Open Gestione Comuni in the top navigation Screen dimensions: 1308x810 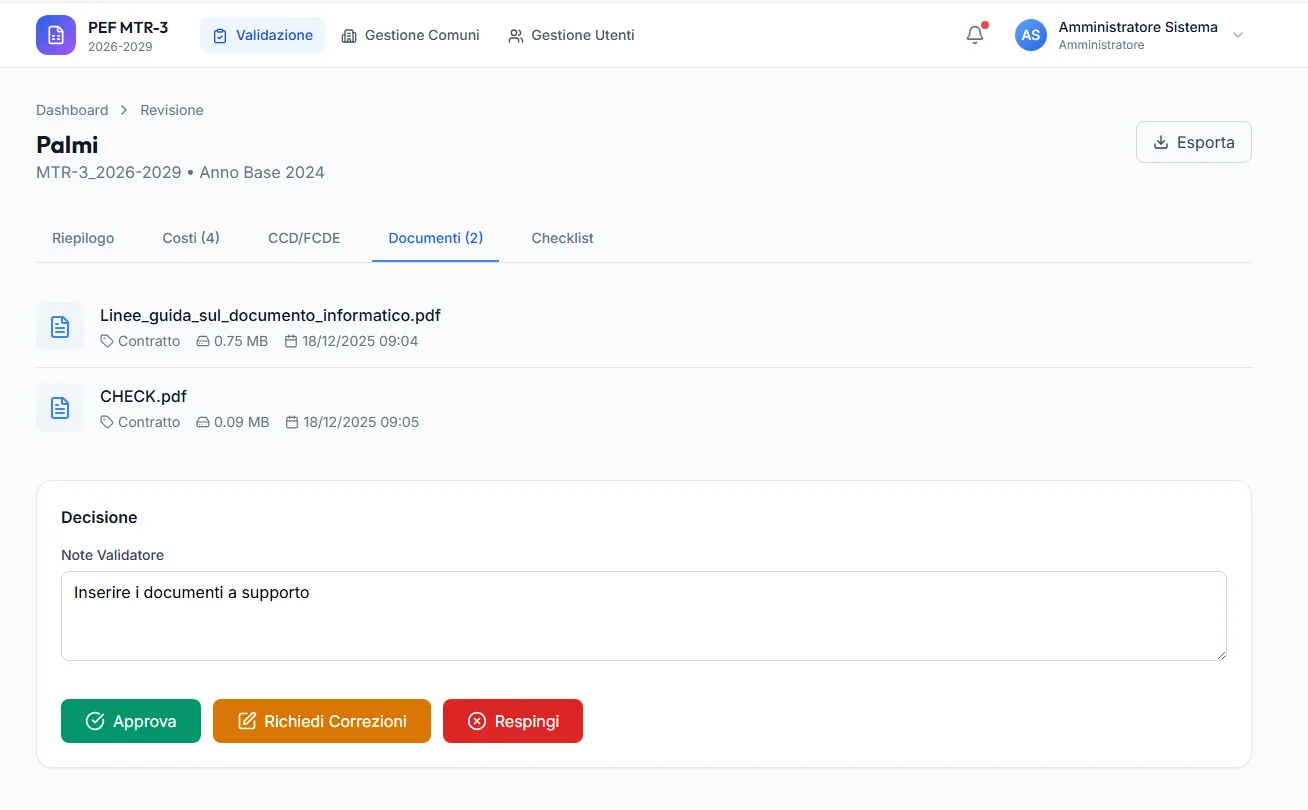click(x=410, y=35)
